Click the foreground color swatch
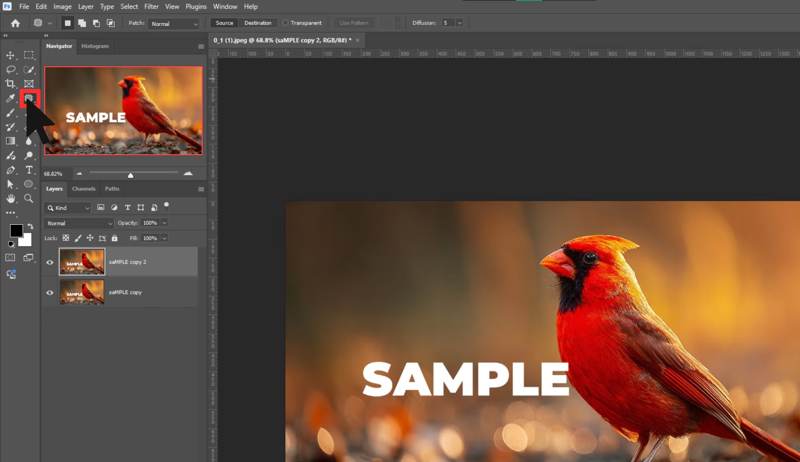Screen dimensions: 800x462 pyautogui.click(x=16, y=232)
